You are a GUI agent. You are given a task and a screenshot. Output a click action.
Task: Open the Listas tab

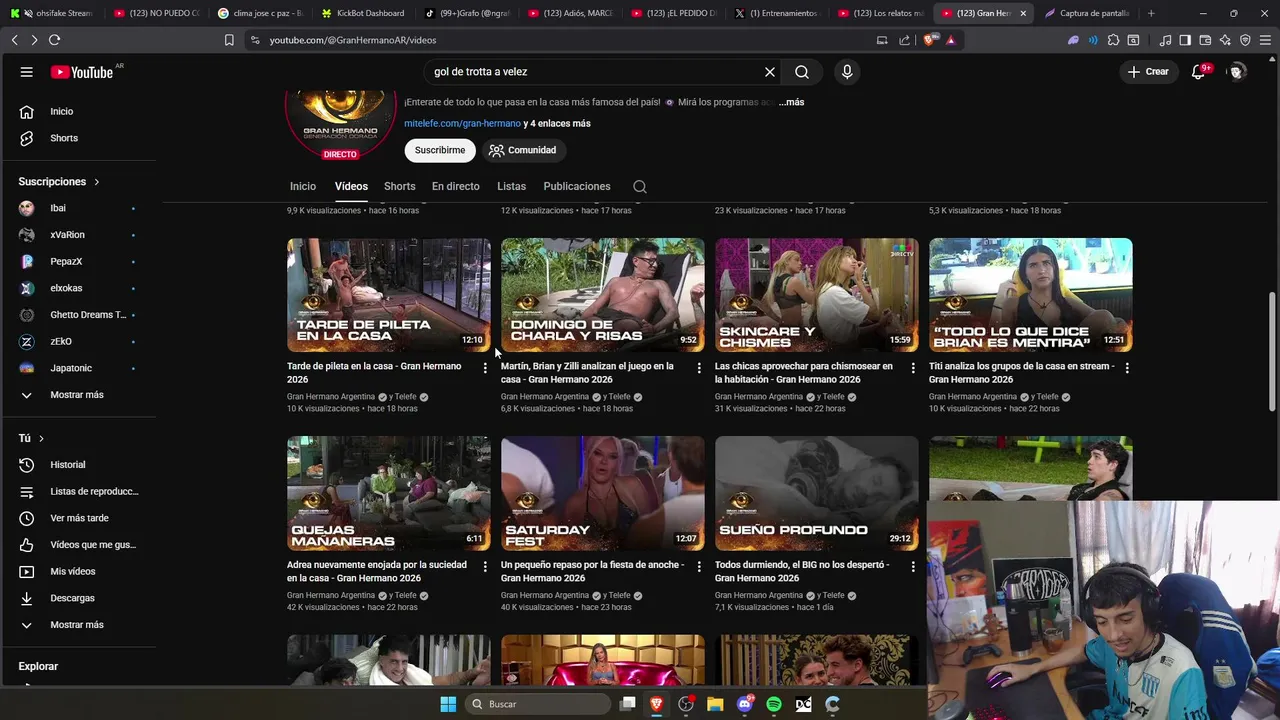[x=511, y=187]
